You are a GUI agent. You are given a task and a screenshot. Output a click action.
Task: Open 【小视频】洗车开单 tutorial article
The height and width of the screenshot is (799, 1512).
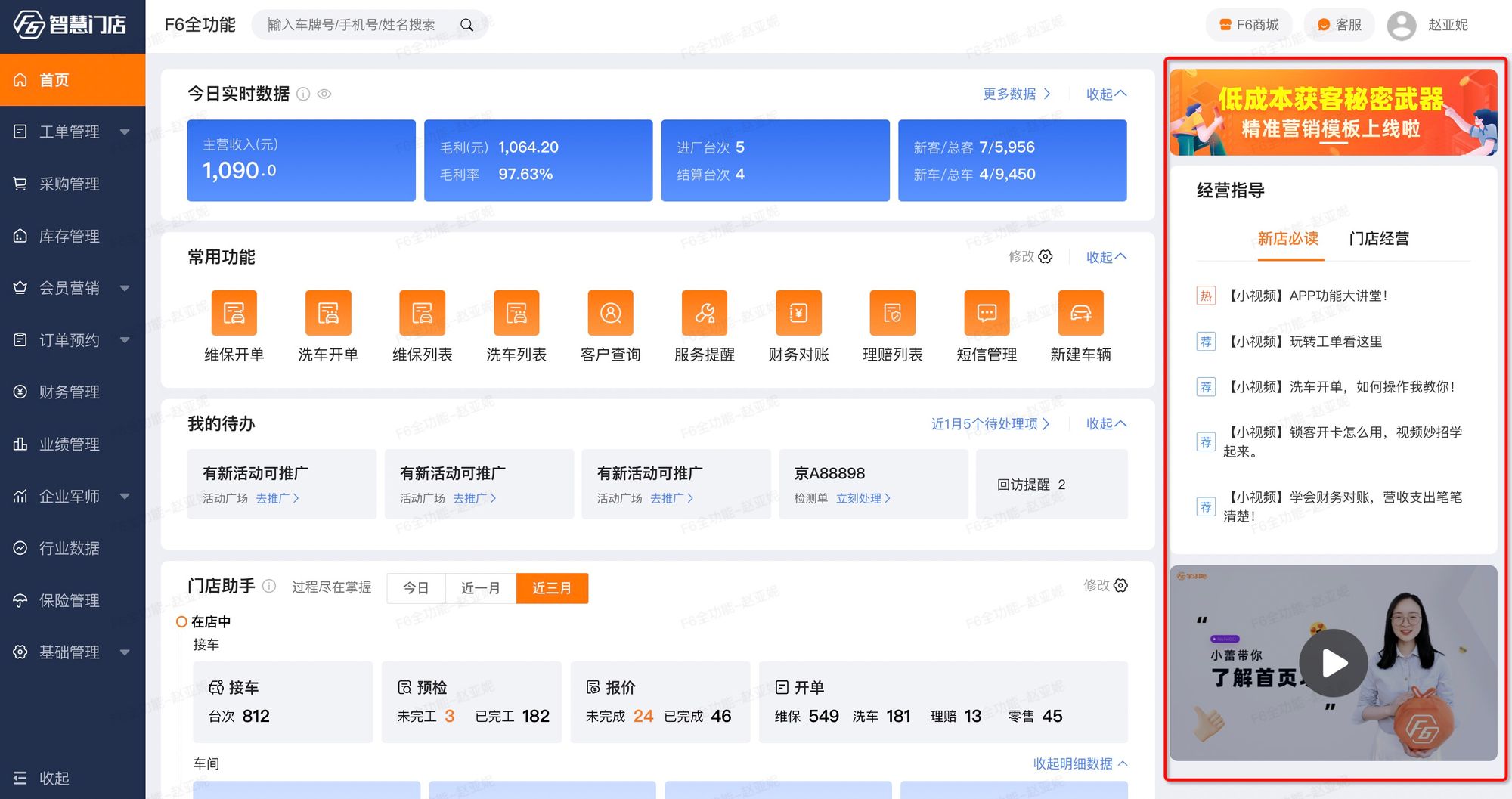pos(1340,387)
